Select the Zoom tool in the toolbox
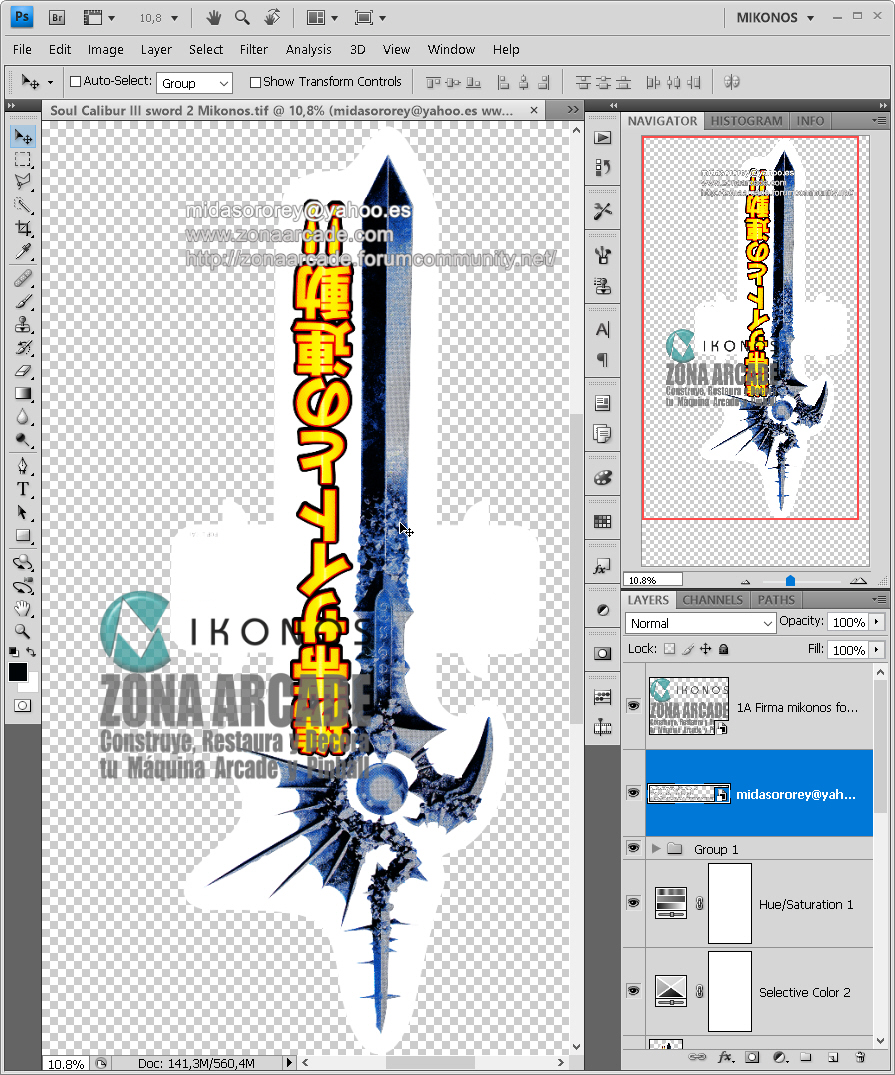895x1075 pixels. click(22, 632)
